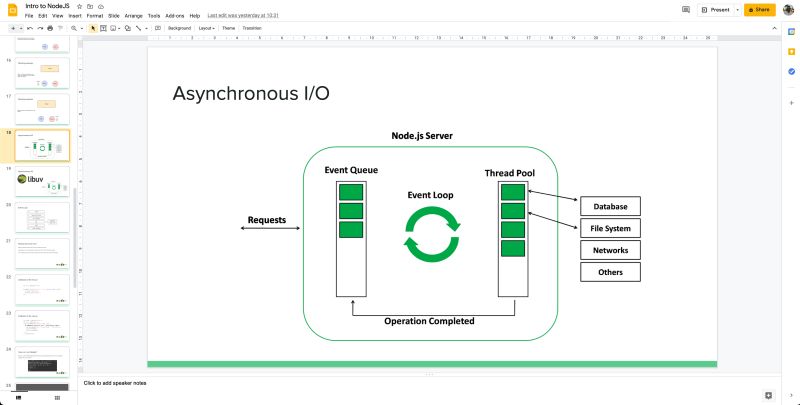Click the Present button
This screenshot has width=800, height=405.
716,10
